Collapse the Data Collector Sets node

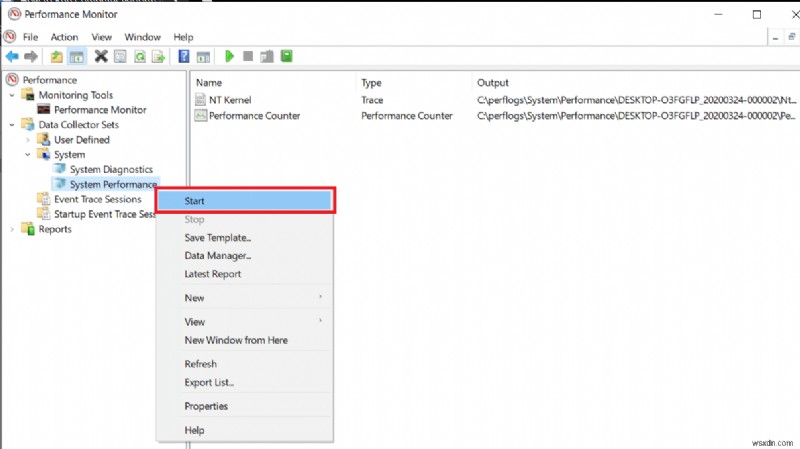point(12,124)
